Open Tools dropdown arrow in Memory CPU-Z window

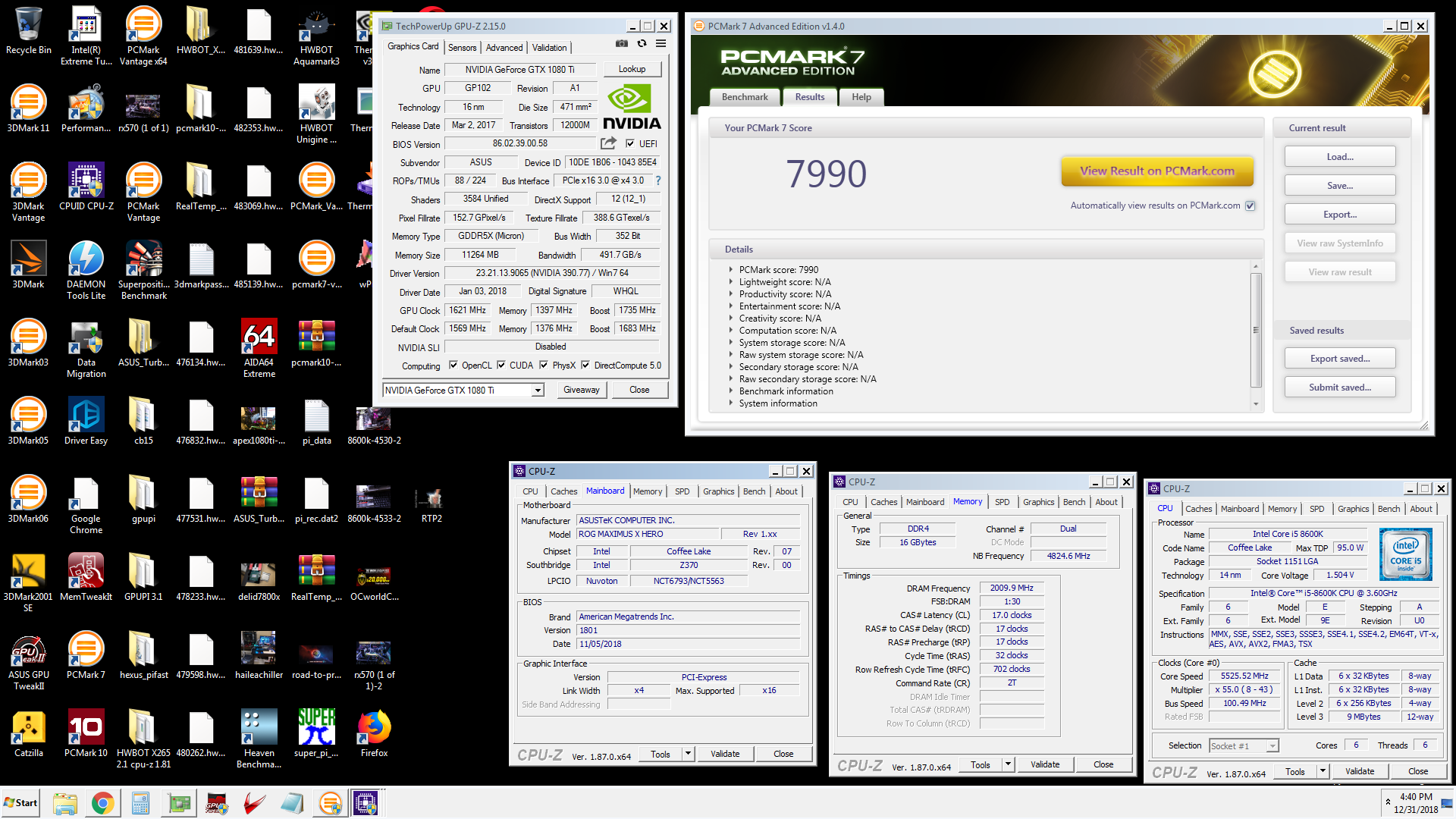point(1008,764)
